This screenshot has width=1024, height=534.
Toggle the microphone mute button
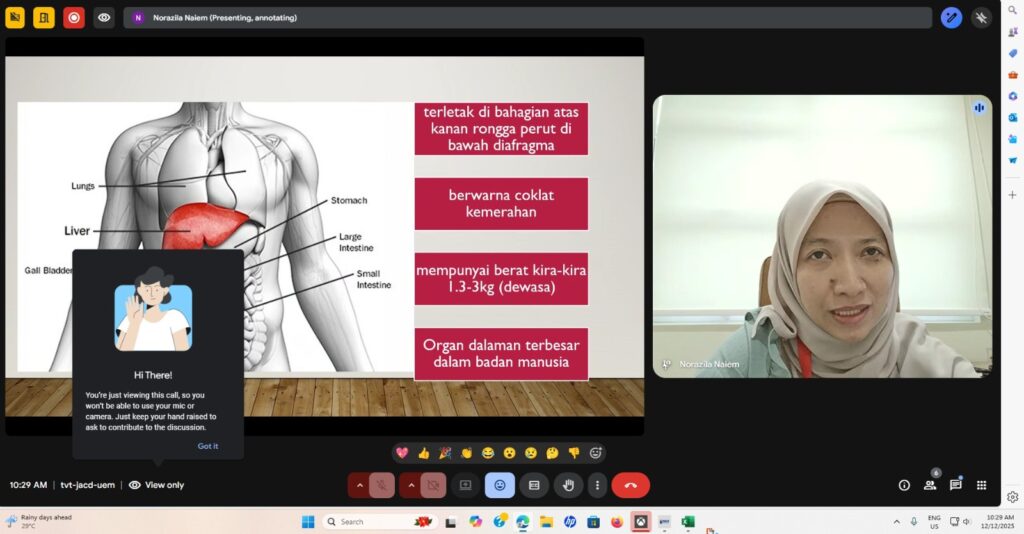pos(381,485)
